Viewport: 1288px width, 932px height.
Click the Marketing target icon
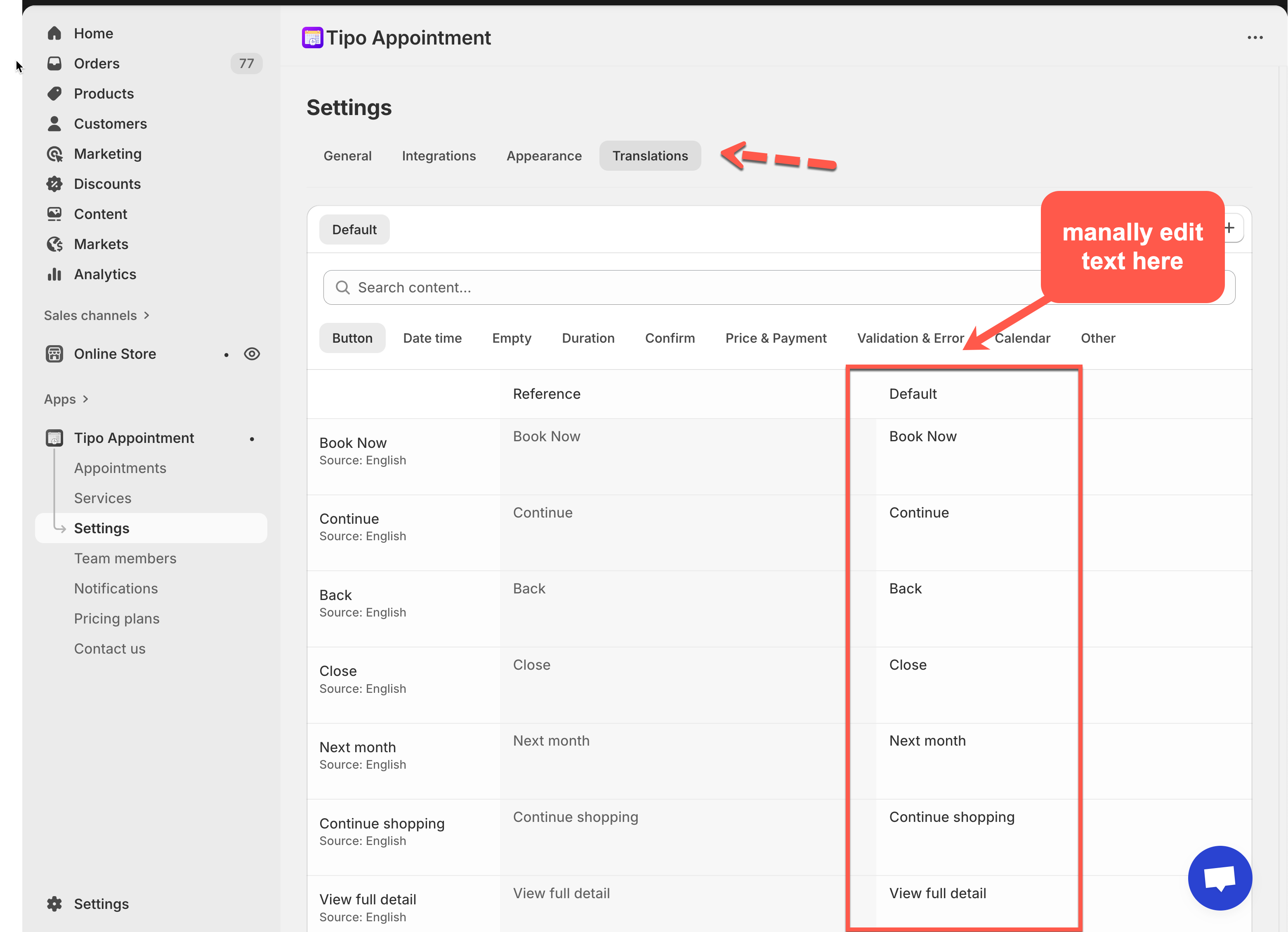coord(54,154)
